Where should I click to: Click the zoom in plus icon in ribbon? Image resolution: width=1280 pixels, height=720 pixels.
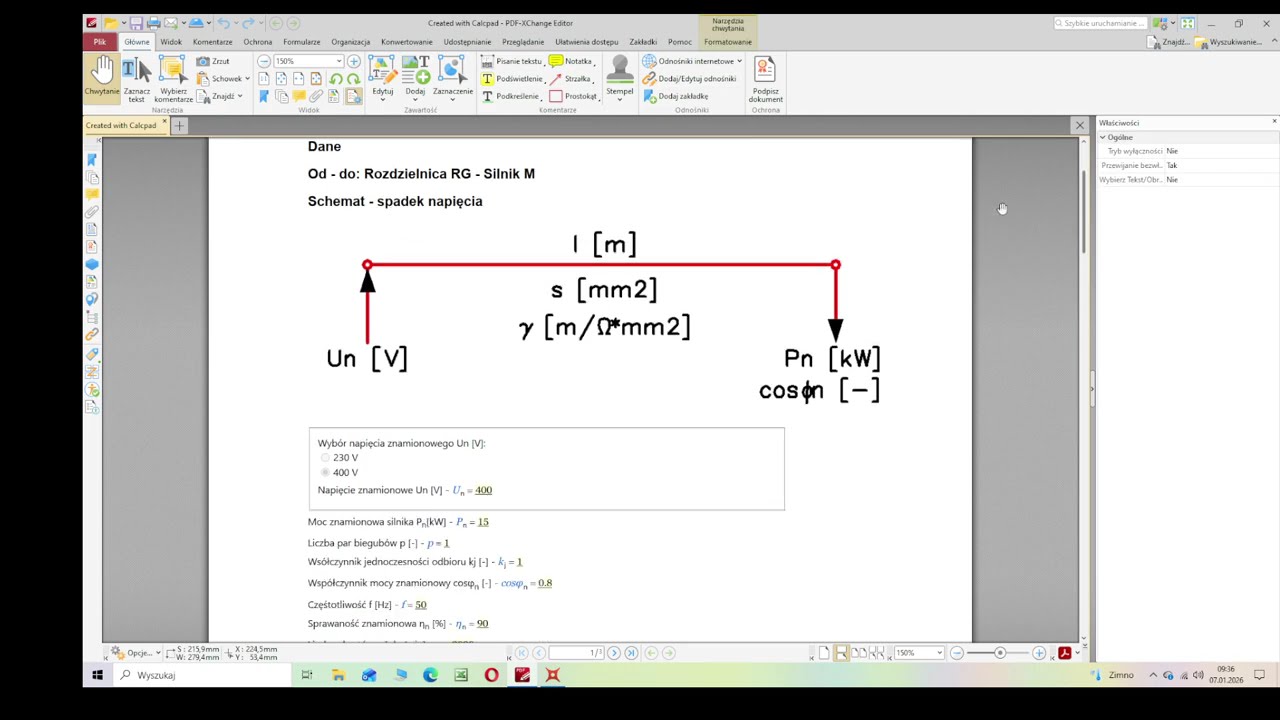[x=354, y=61]
